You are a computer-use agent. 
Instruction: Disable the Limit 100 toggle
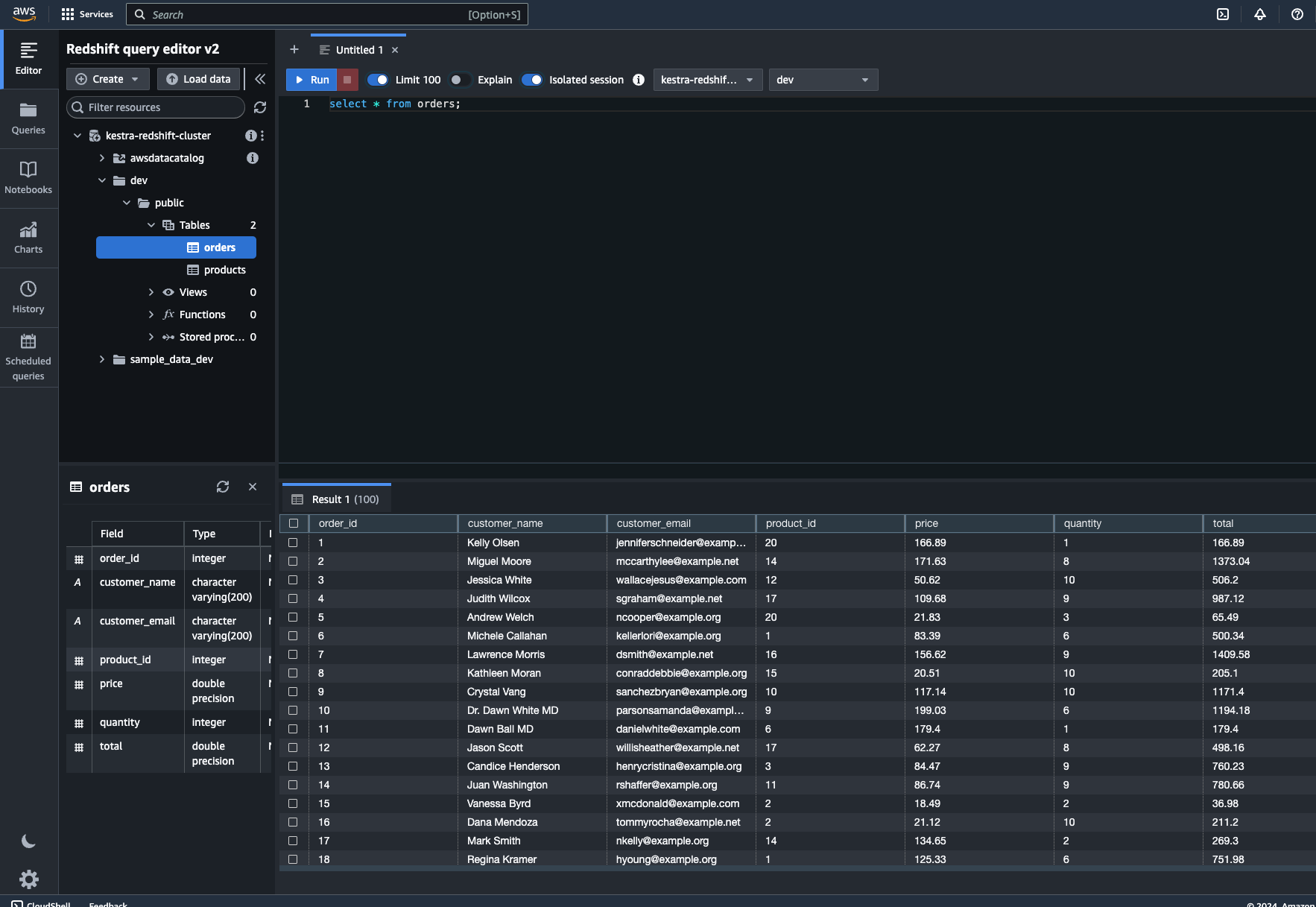379,80
